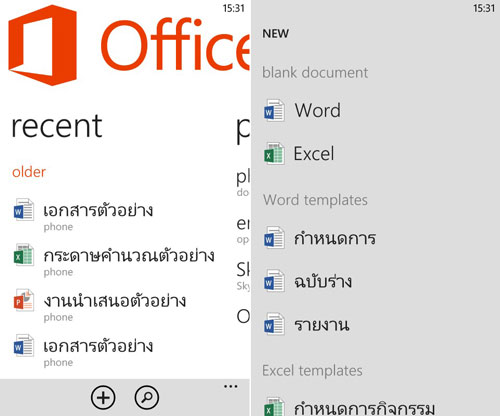This screenshot has width=500, height=416.
Task: Tap the add new document plus icon
Action: coord(103,397)
